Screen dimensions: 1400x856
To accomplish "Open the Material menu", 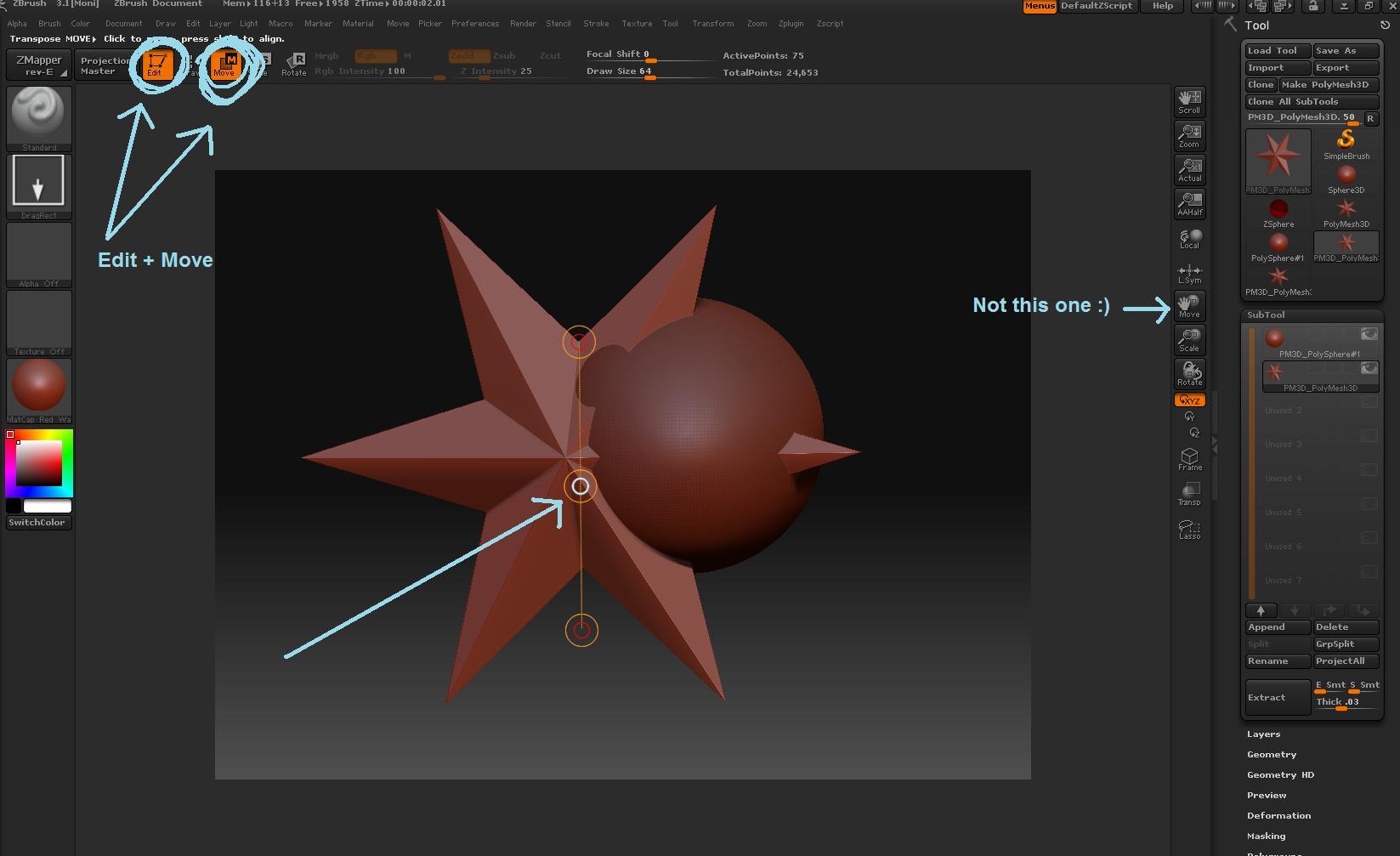I will pos(358,24).
